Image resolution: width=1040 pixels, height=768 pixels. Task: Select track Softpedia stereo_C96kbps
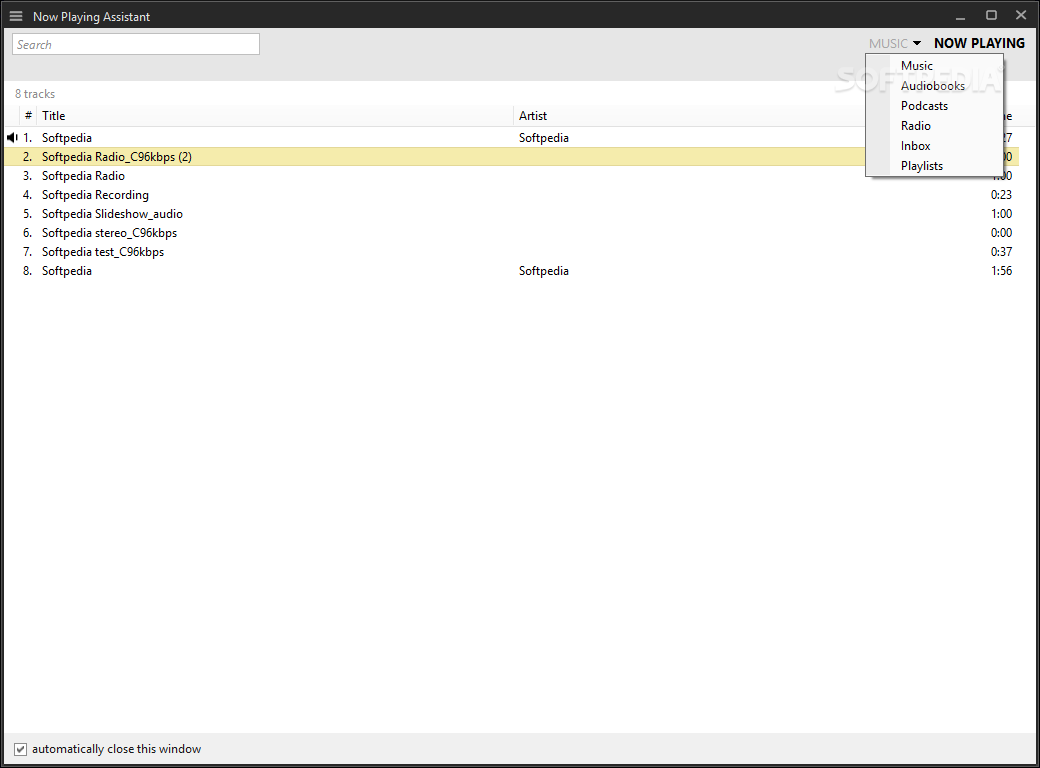pos(109,233)
